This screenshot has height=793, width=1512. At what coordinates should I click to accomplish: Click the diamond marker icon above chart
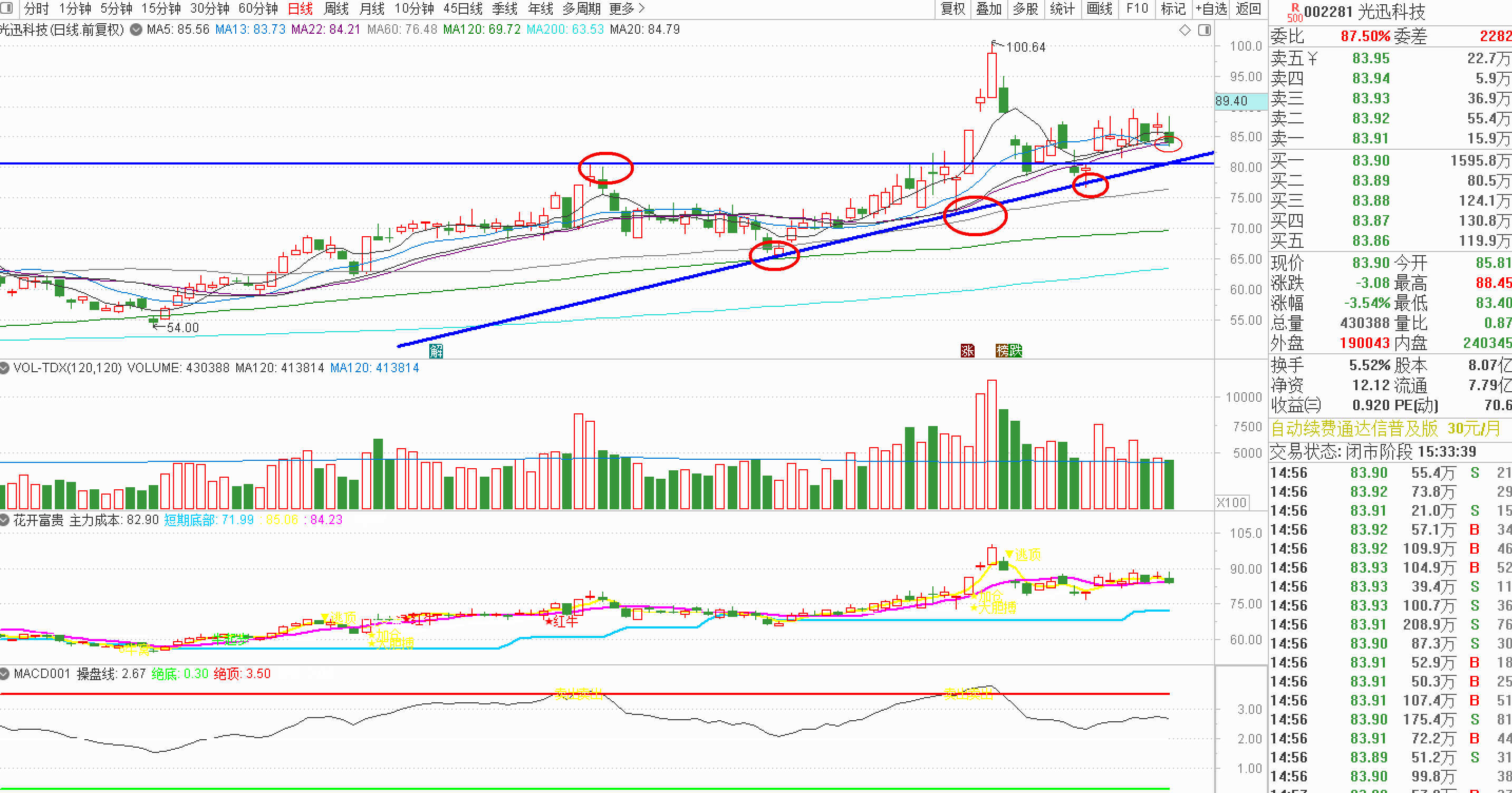tap(1184, 30)
